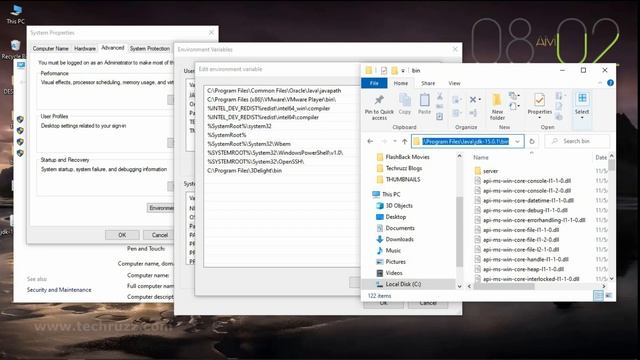Screen dimensions: 640x360
Task: Open Computer Name tab in System Properties
Action: pos(51,48)
